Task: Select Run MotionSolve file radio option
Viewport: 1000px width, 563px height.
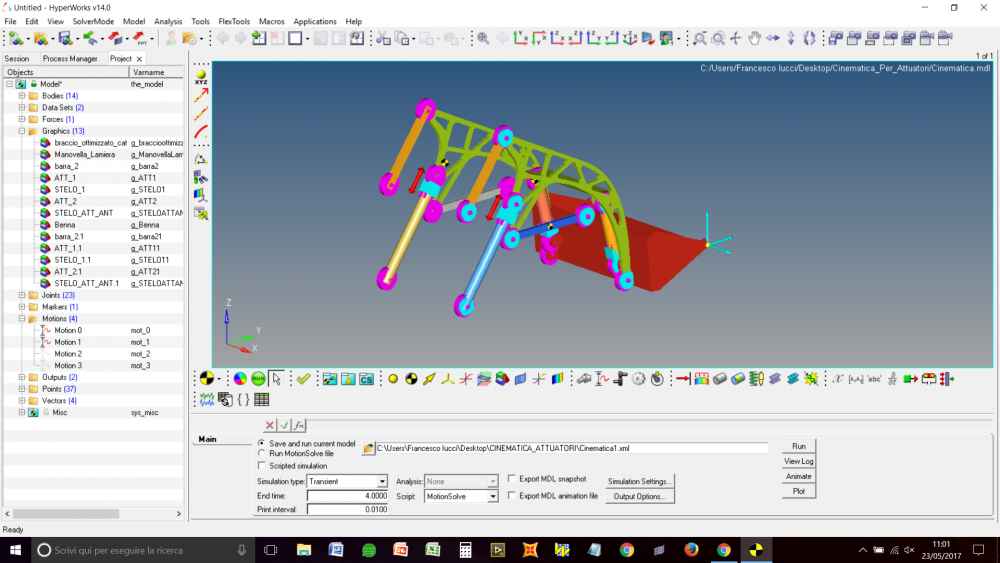Action: point(262,453)
